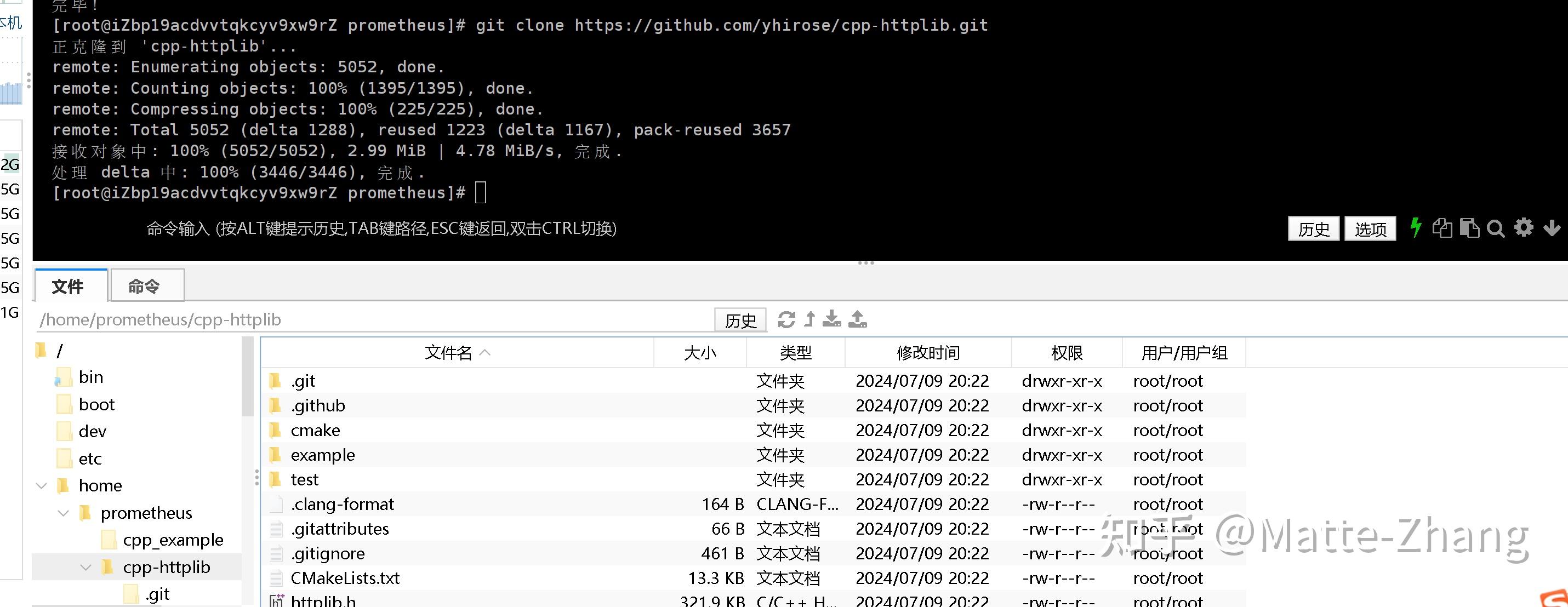Go up to the parent directory
The width and height of the screenshot is (1568, 607).
coord(809,319)
